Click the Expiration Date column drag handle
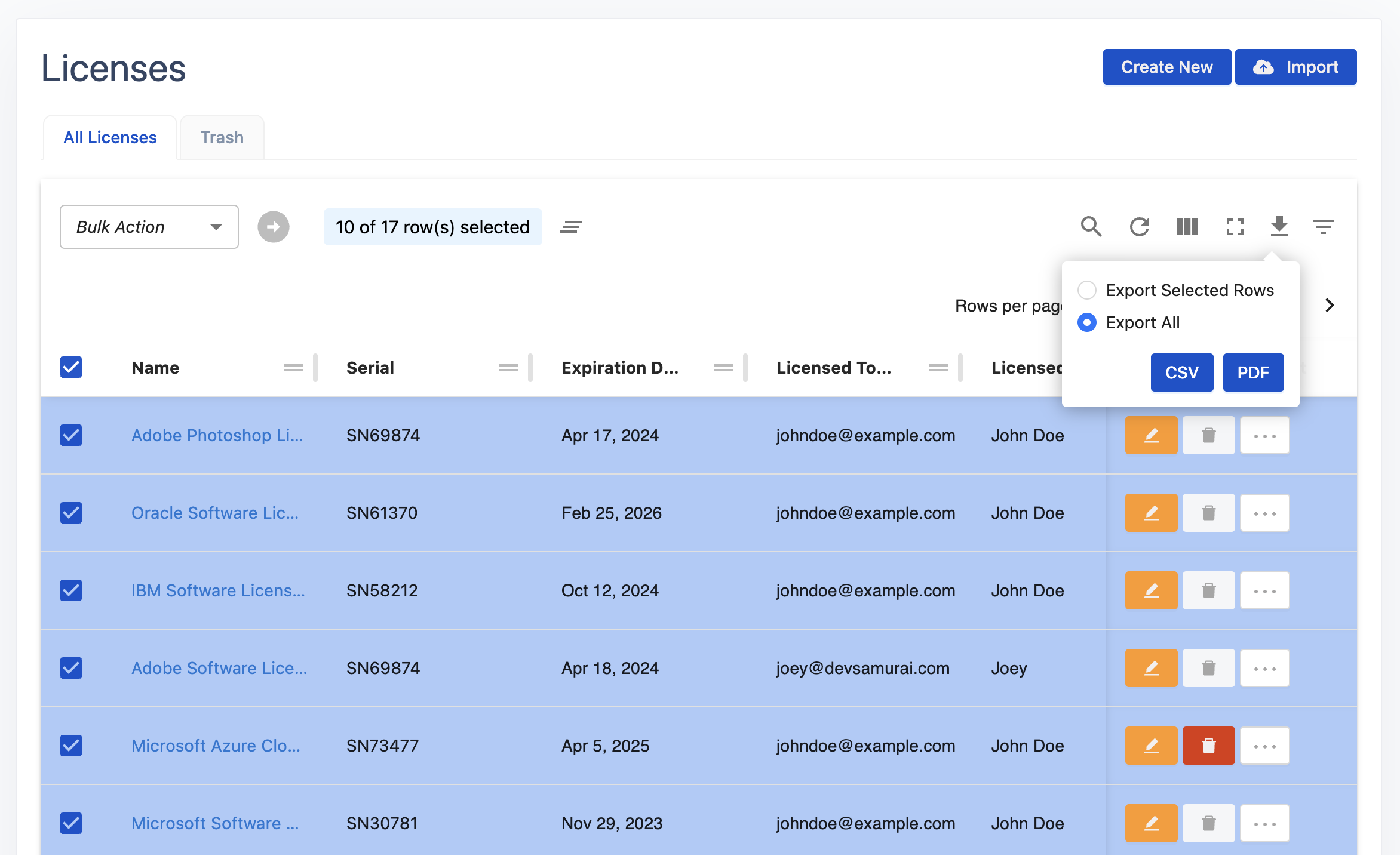The height and width of the screenshot is (856, 1400). [x=723, y=368]
